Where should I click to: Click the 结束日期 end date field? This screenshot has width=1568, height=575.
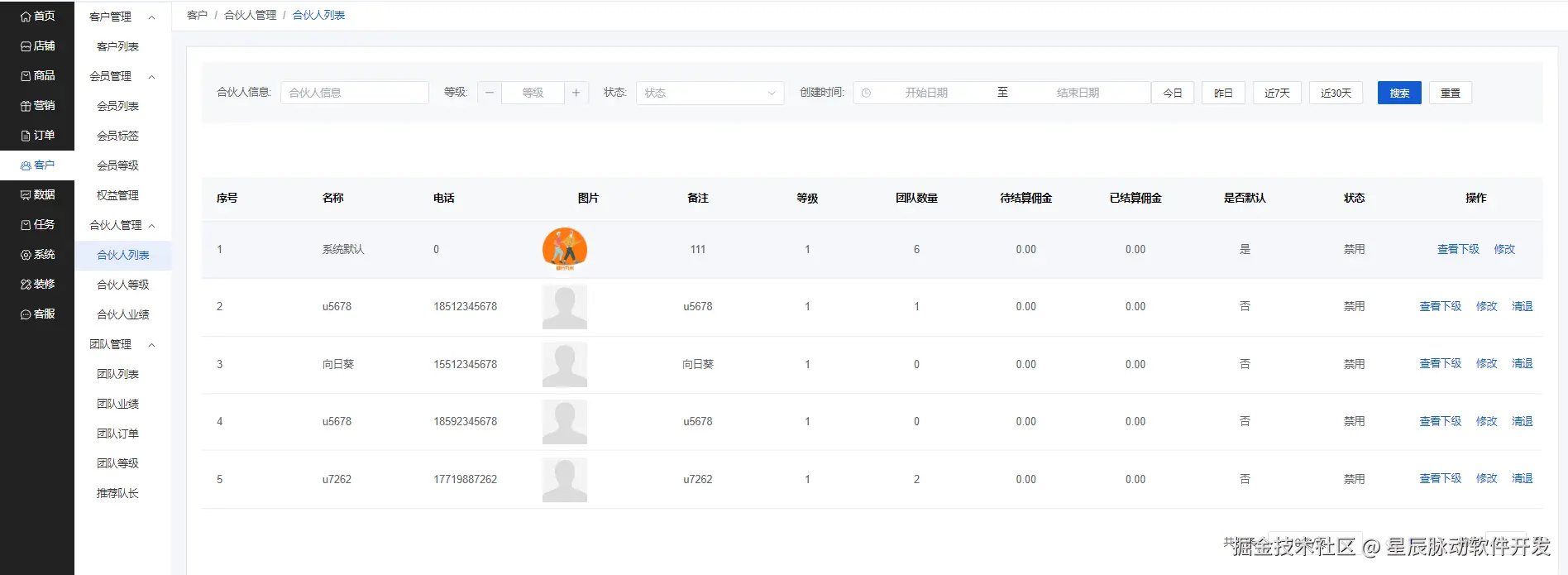point(1078,93)
